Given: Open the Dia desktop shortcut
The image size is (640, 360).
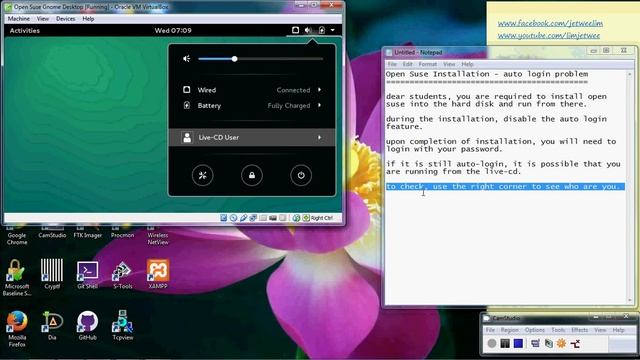Looking at the screenshot, I should click(52, 325).
